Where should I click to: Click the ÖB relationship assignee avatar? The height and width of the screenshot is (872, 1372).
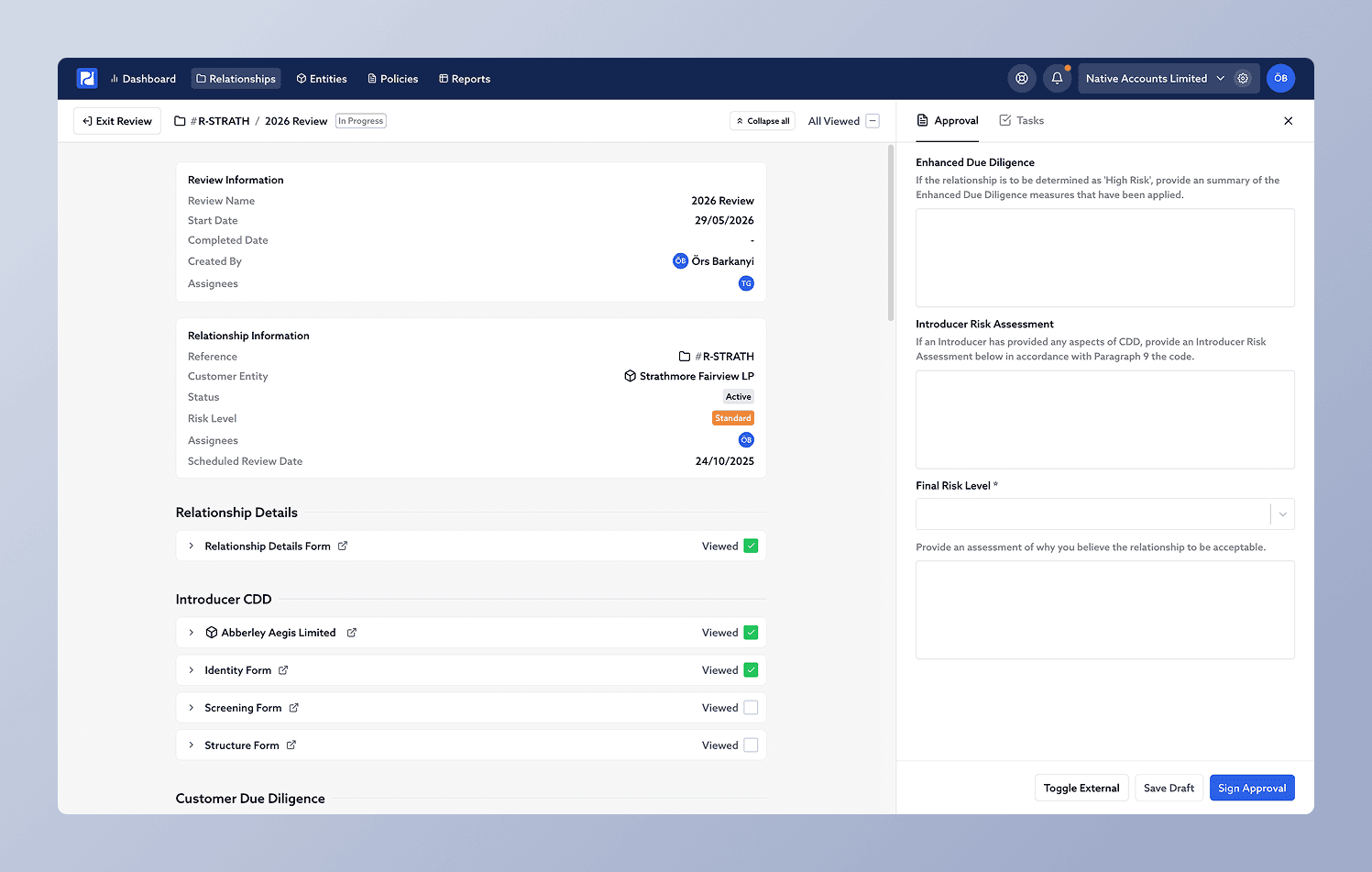[746, 440]
